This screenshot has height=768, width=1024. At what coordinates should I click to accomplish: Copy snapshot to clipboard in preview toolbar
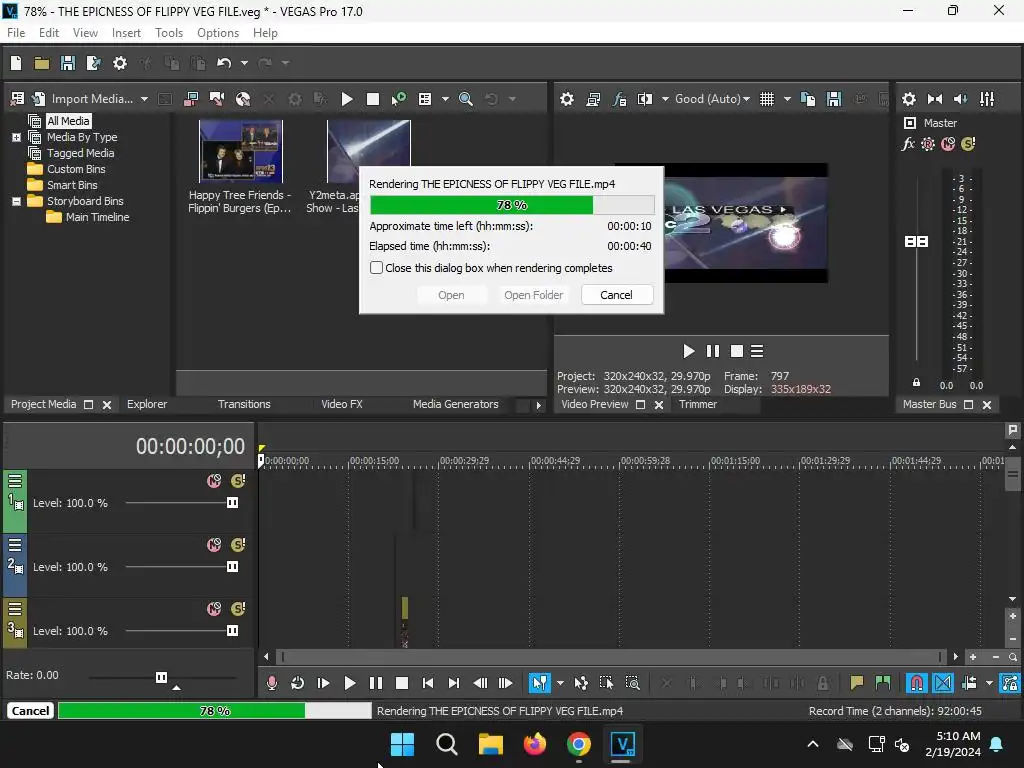[x=808, y=99]
